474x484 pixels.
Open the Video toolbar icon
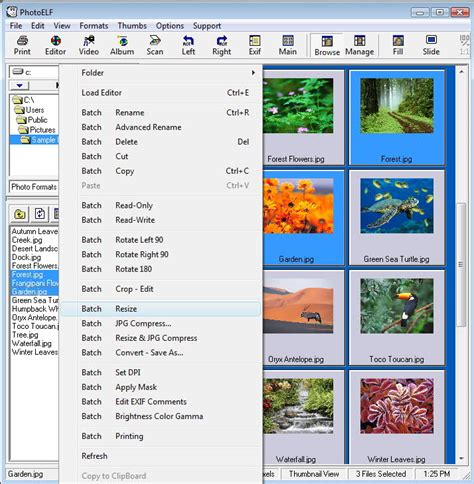[89, 45]
